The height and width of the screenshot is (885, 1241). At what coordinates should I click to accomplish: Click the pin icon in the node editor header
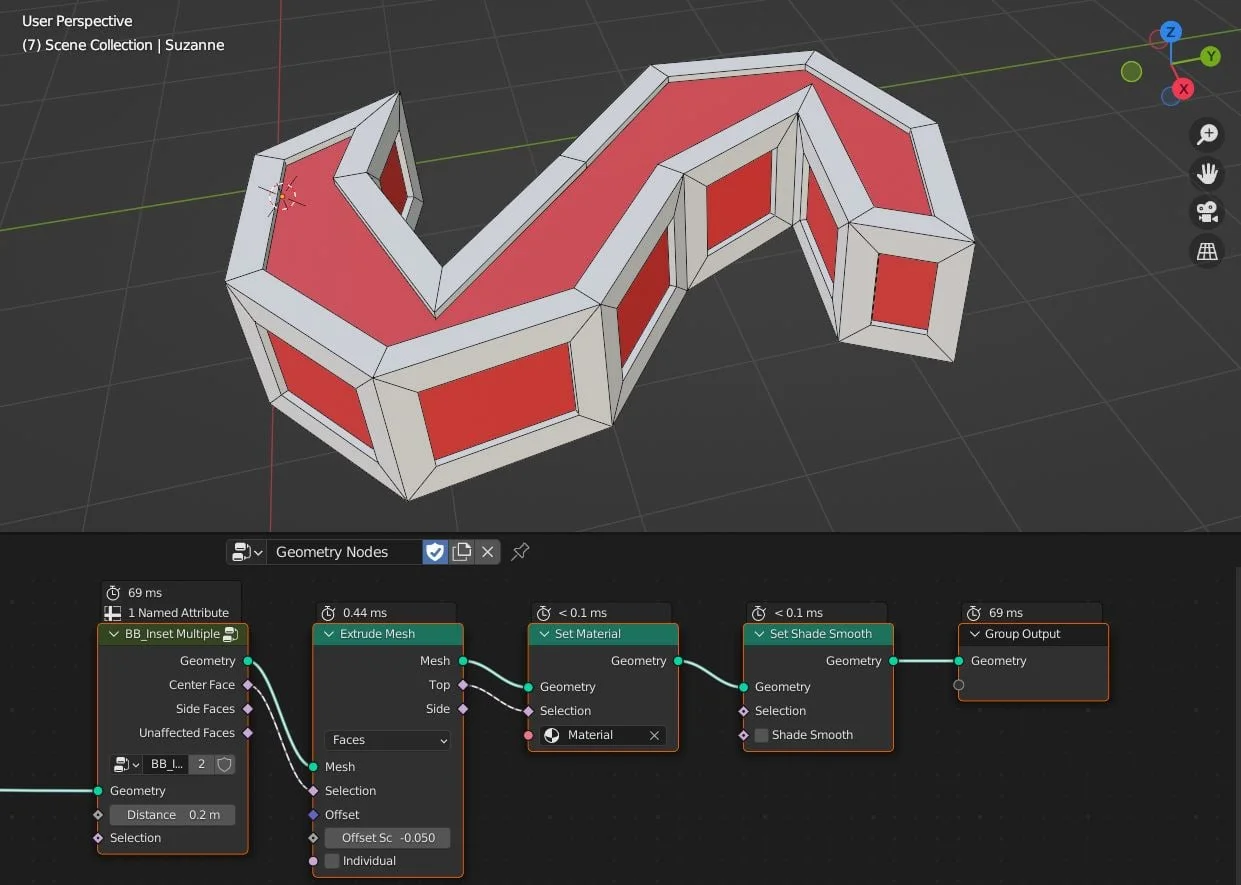(x=520, y=551)
